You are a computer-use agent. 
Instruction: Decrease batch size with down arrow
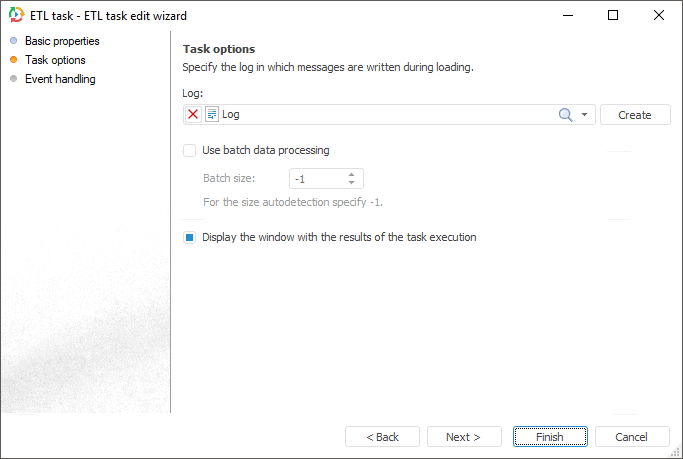pyautogui.click(x=352, y=183)
